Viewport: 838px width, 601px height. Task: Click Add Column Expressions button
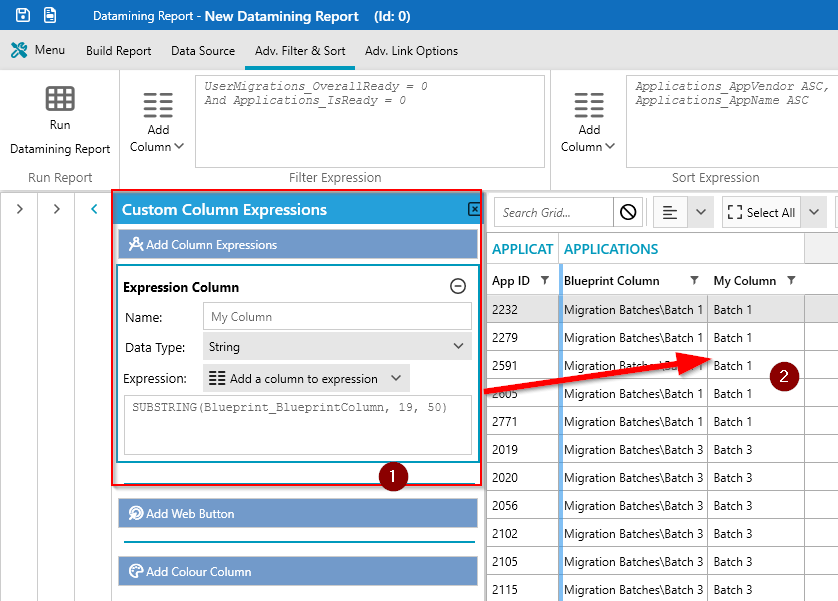298,244
